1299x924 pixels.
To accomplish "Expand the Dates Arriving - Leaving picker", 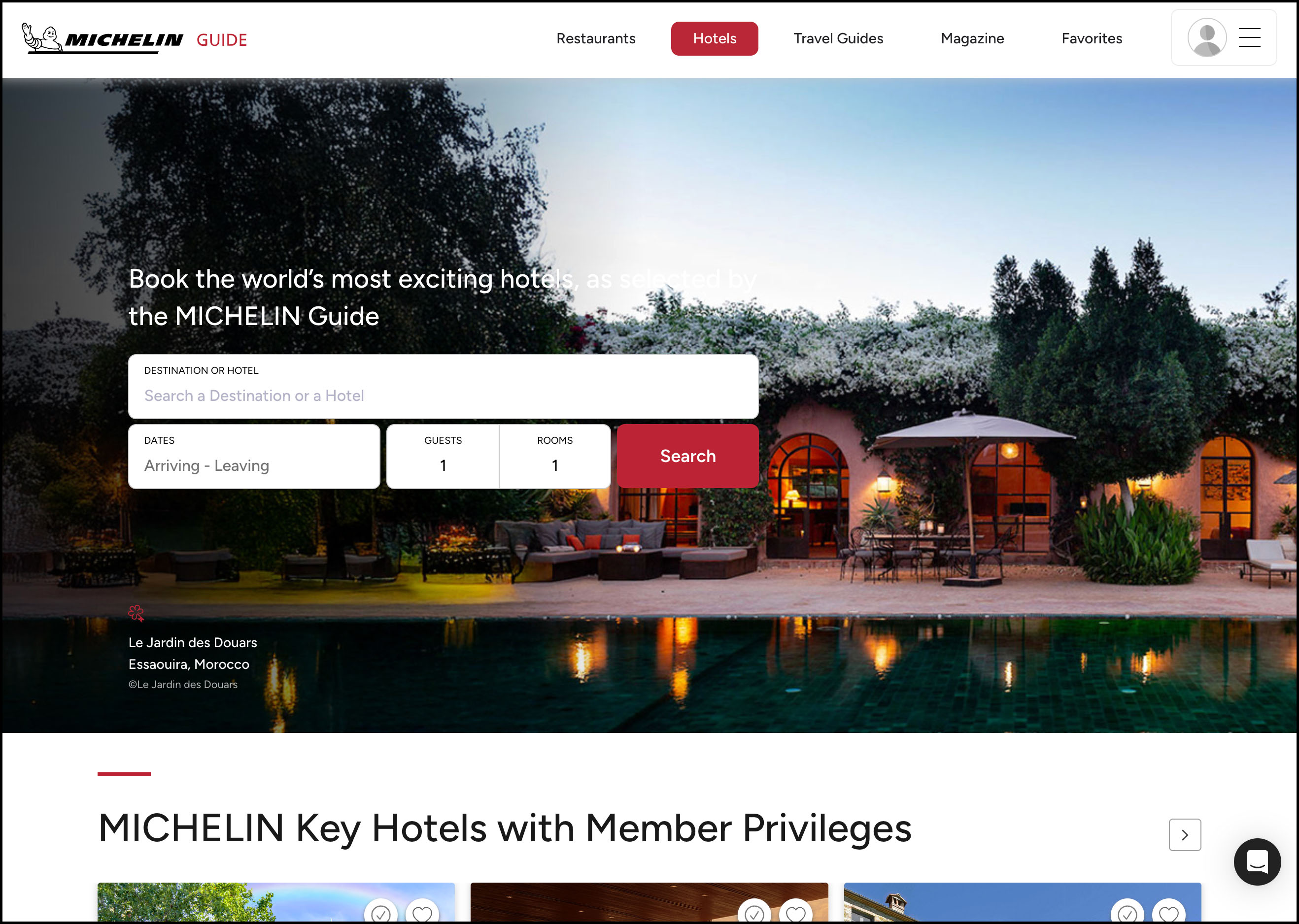I will 254,456.
